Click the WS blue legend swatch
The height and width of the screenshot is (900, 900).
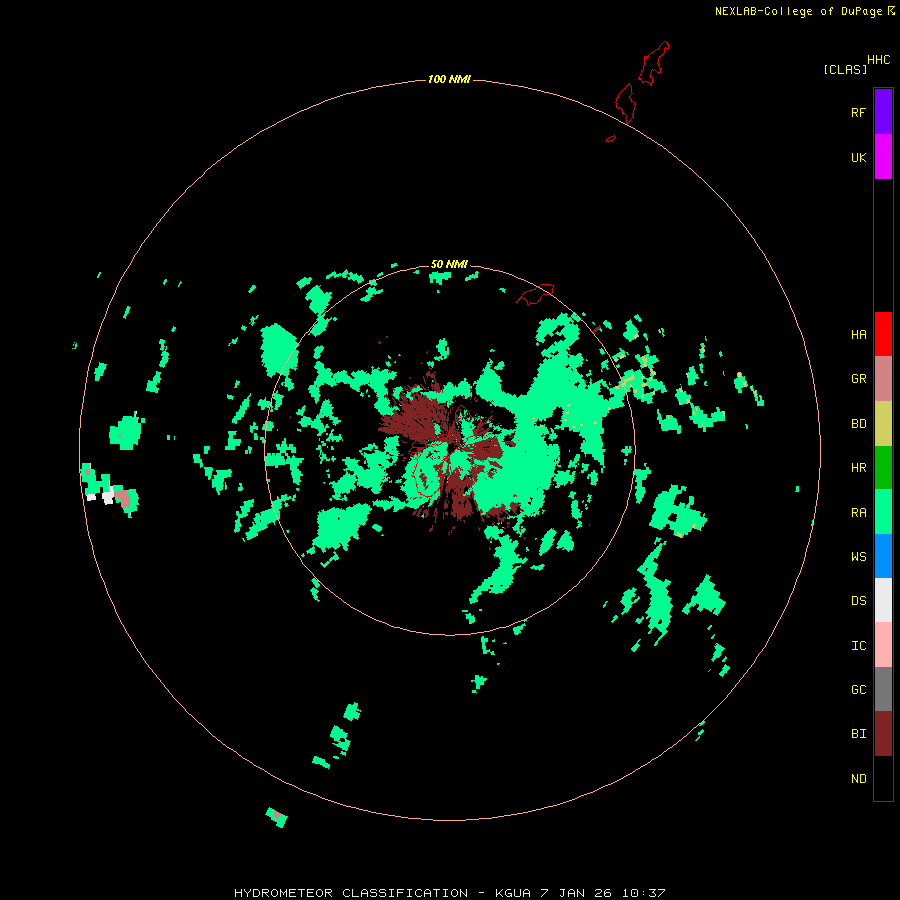[883, 556]
